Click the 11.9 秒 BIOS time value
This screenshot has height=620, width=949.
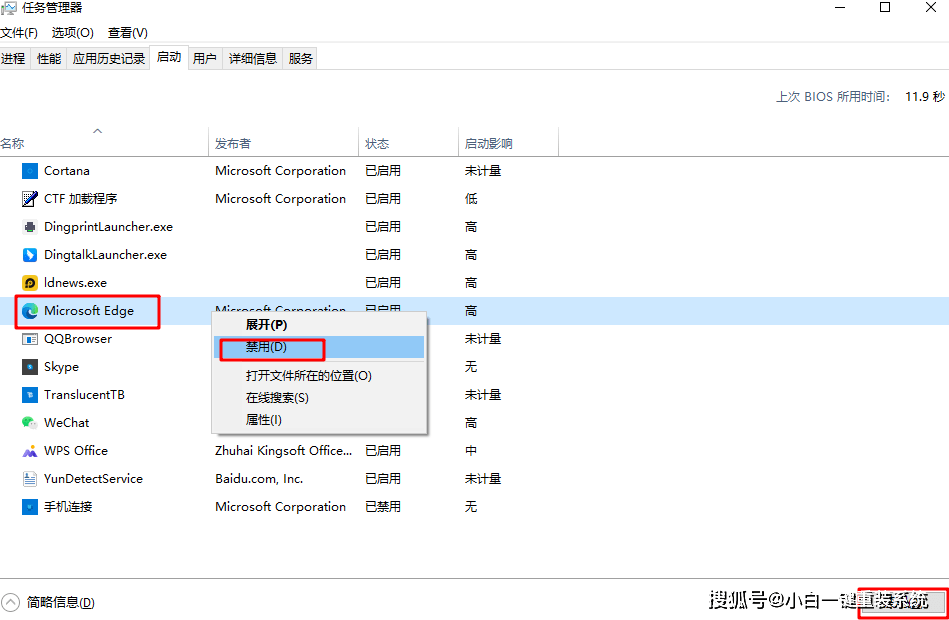coord(925,97)
